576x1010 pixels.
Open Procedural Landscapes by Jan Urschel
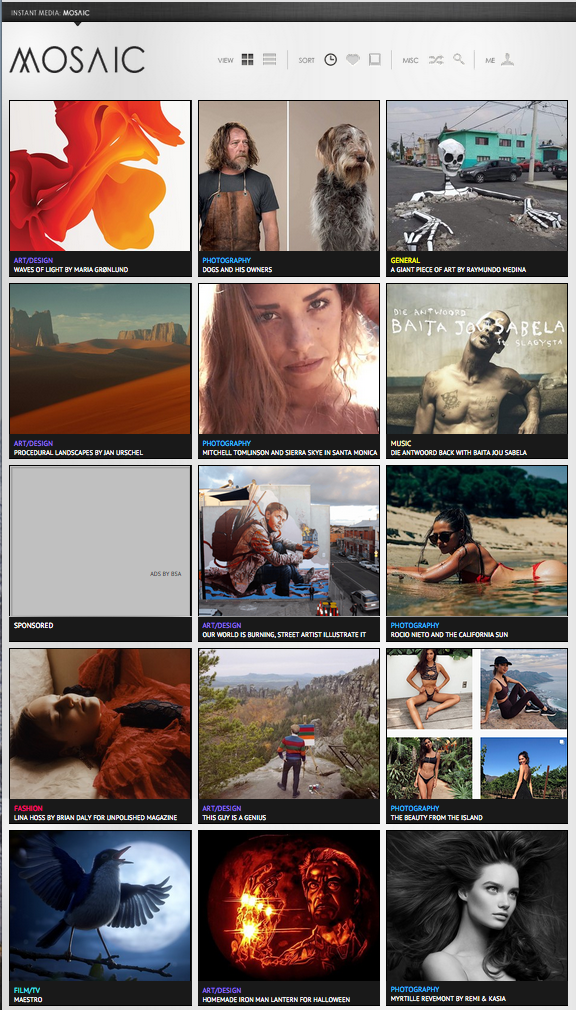[79, 452]
